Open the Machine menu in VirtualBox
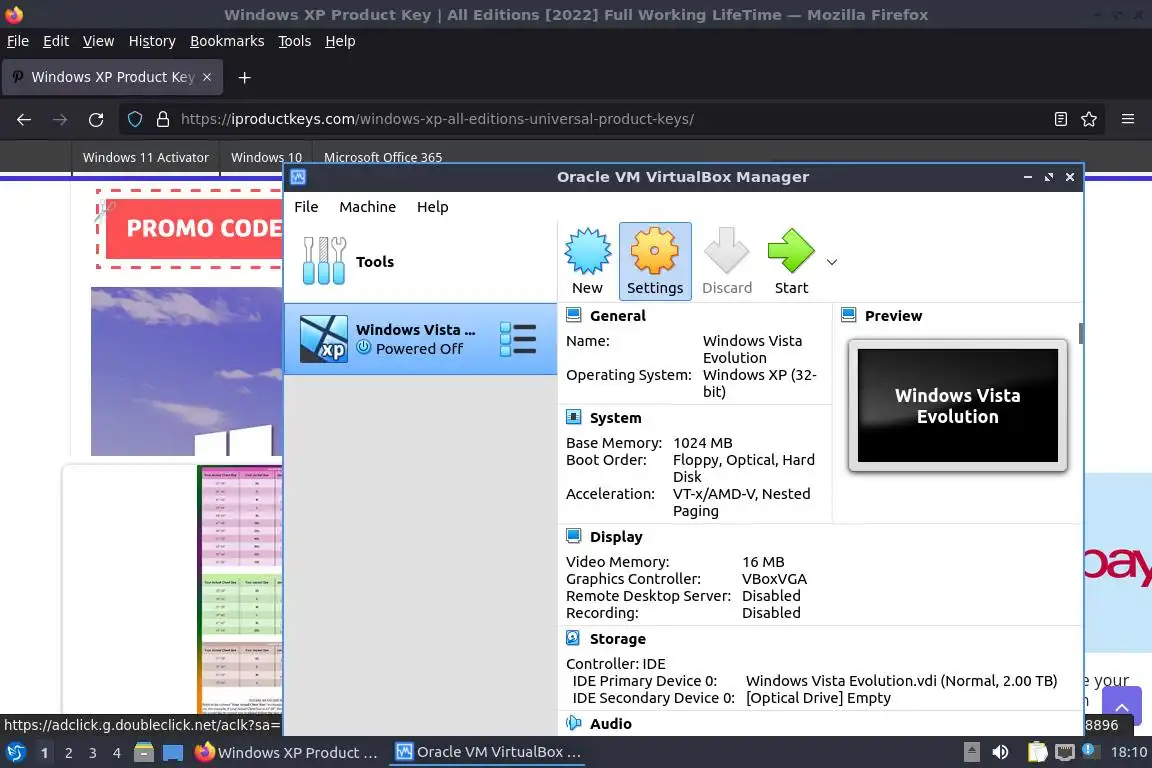This screenshot has width=1152, height=768. pos(367,207)
